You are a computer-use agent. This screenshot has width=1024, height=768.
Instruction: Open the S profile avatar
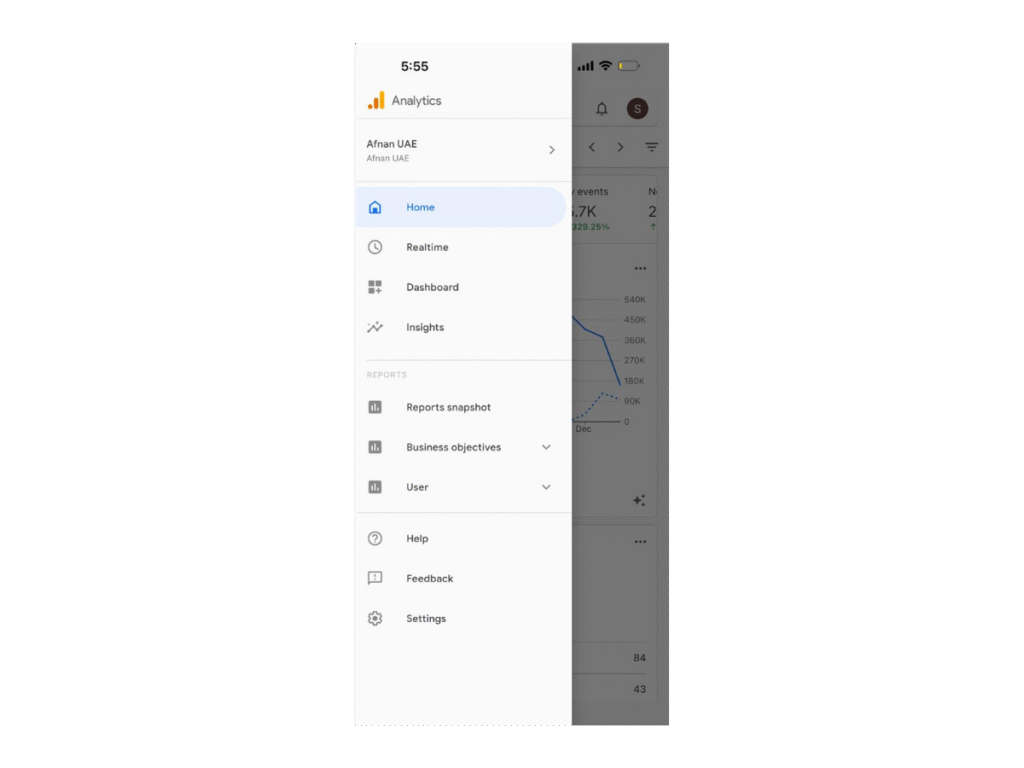[x=637, y=108]
